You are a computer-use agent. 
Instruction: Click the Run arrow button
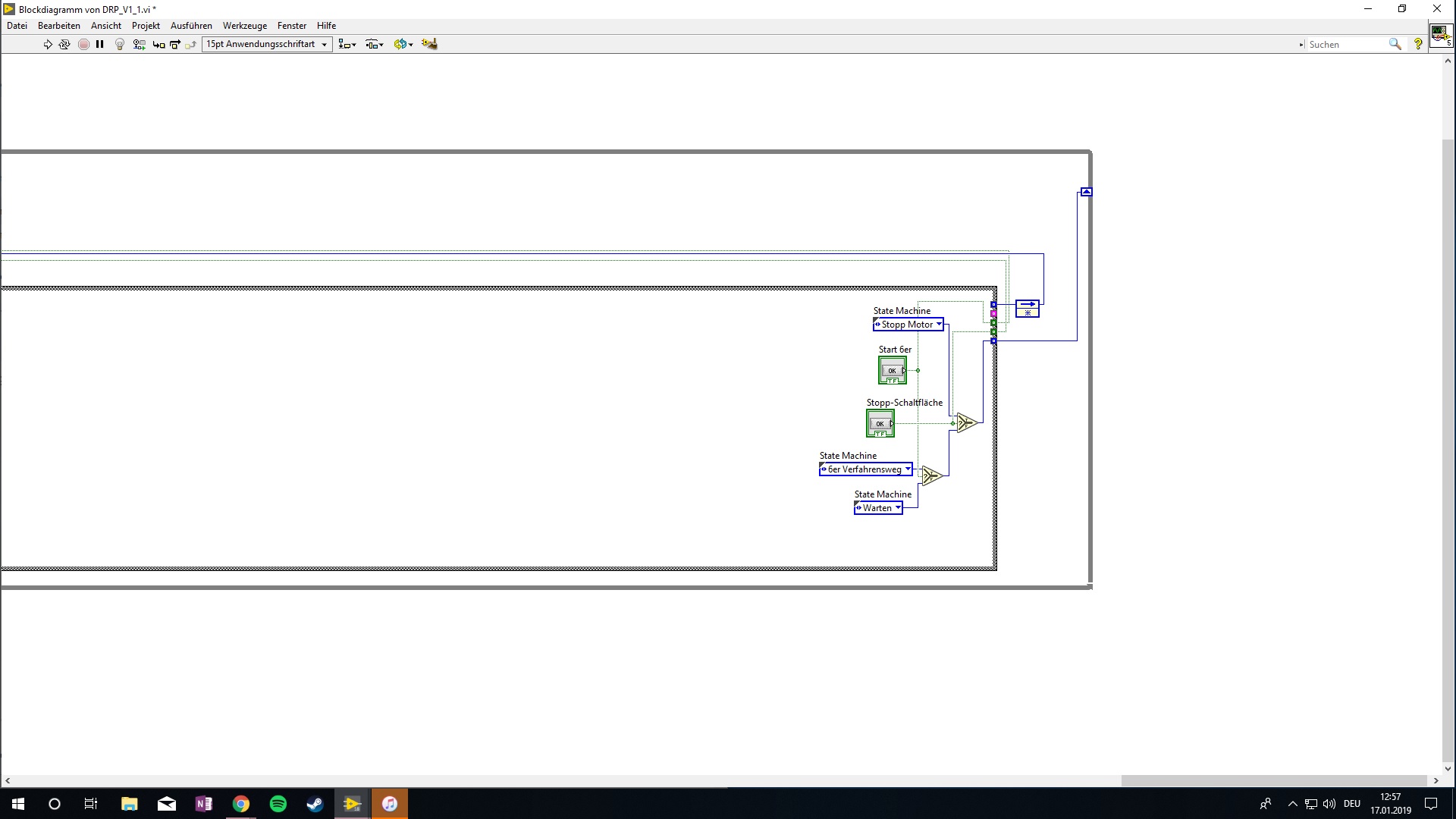click(48, 45)
